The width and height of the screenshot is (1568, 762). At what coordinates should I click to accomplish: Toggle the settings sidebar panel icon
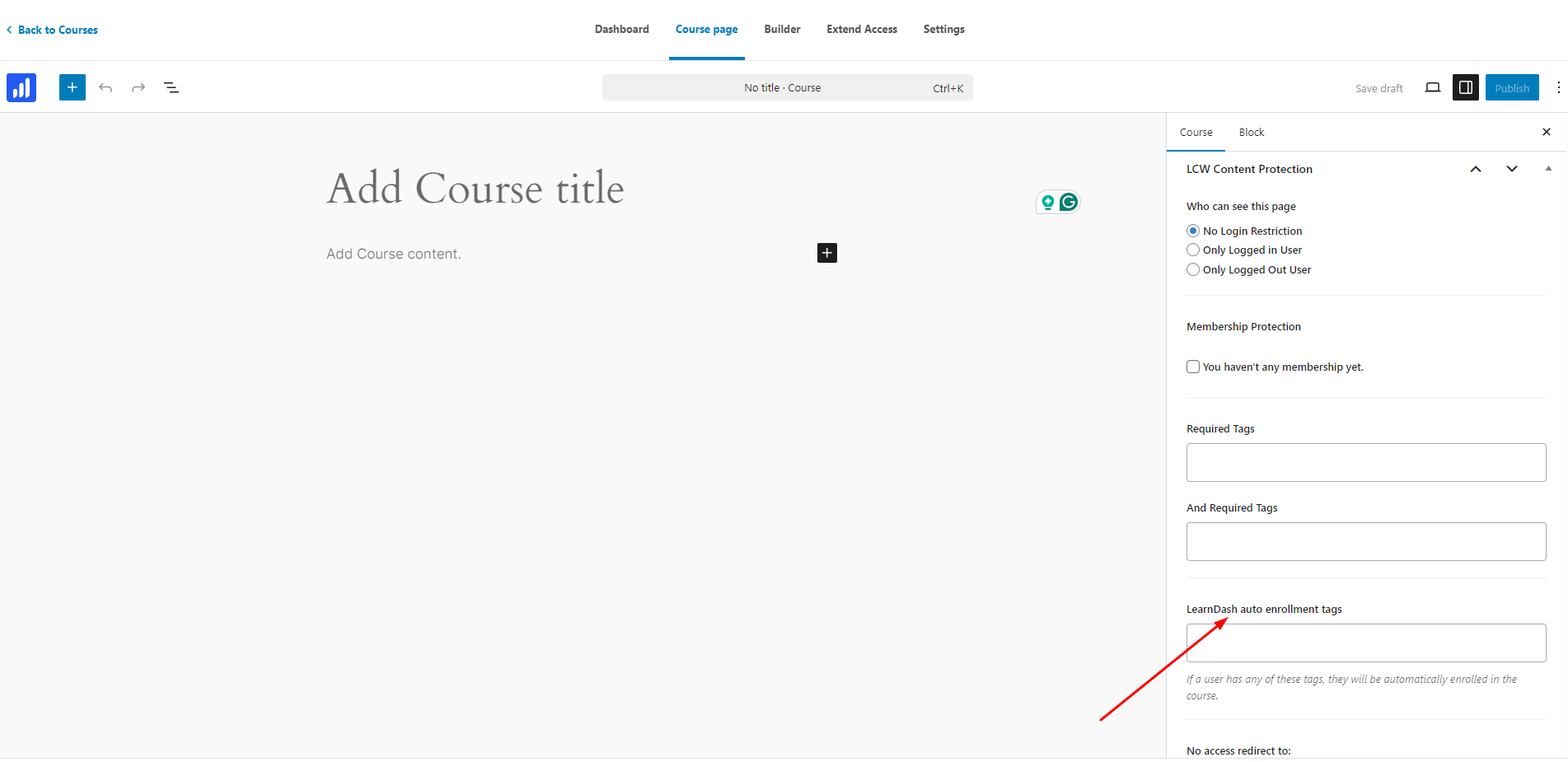tap(1466, 87)
